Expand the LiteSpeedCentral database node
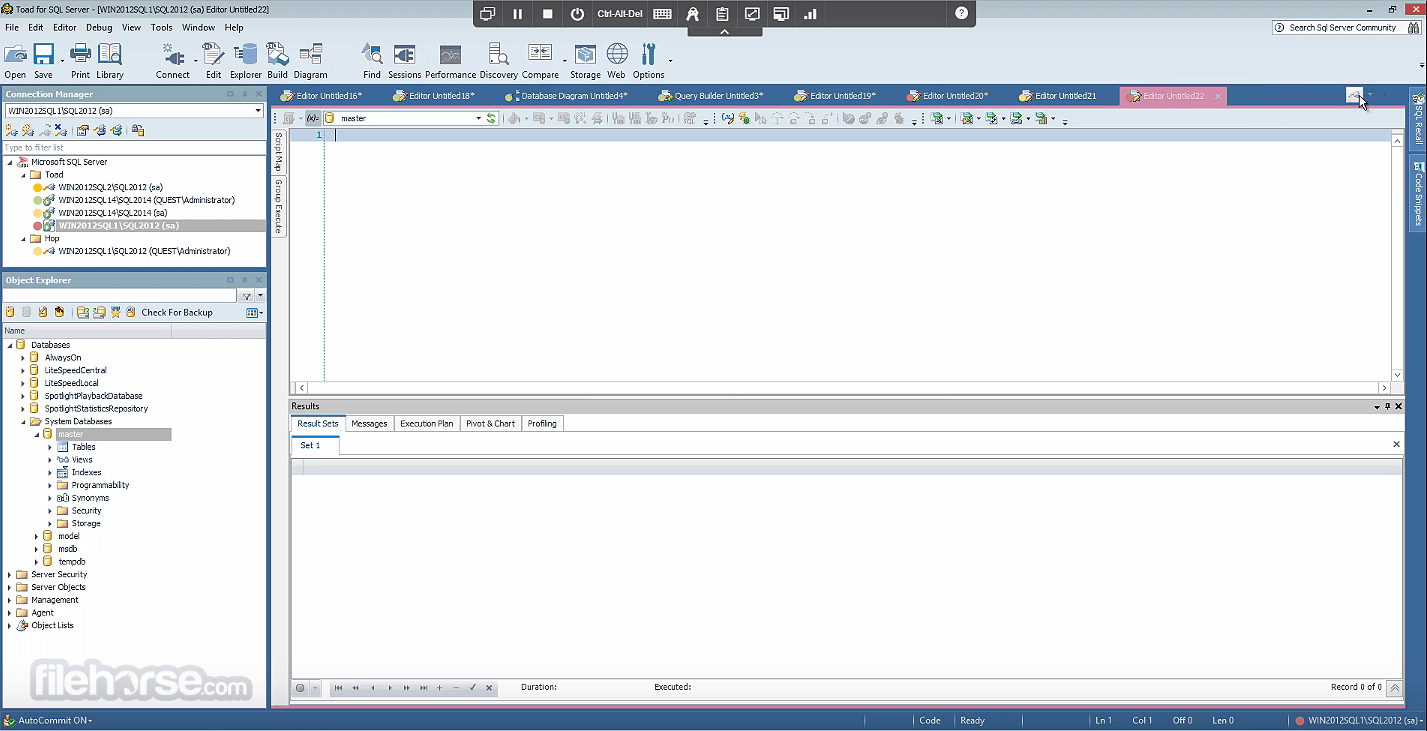 tap(23, 371)
